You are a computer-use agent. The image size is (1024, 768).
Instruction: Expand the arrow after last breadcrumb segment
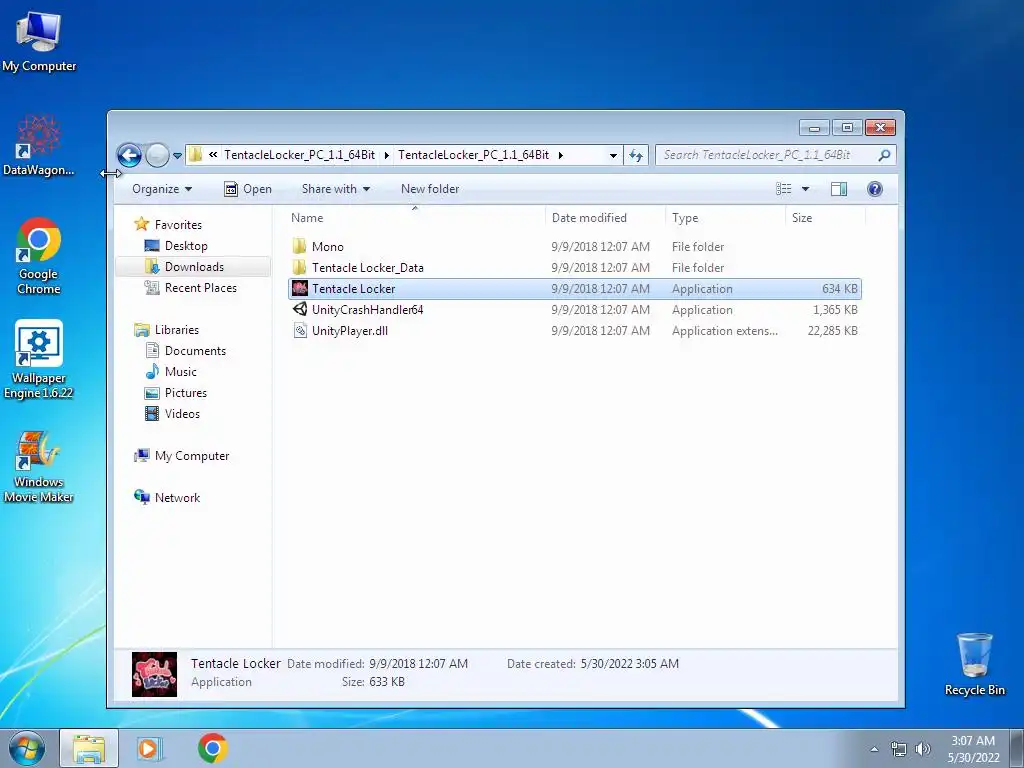560,155
